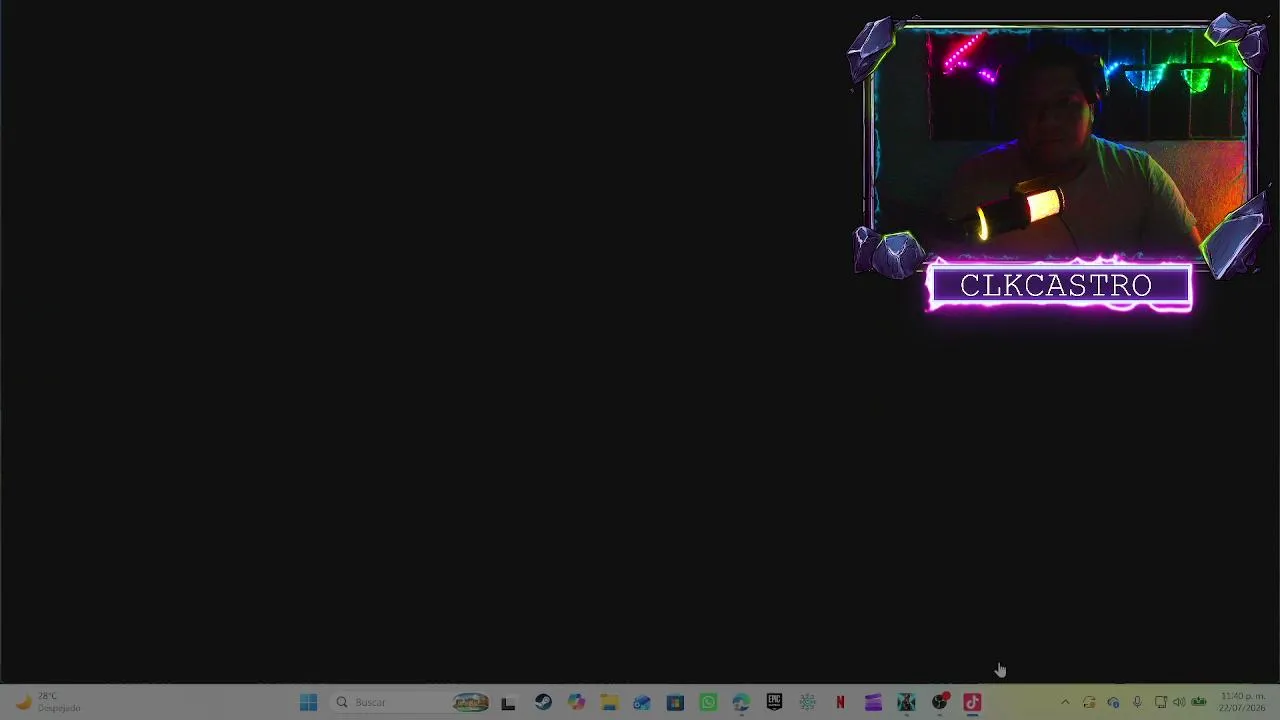
Task: Open the clock and date panel
Action: 1242,702
